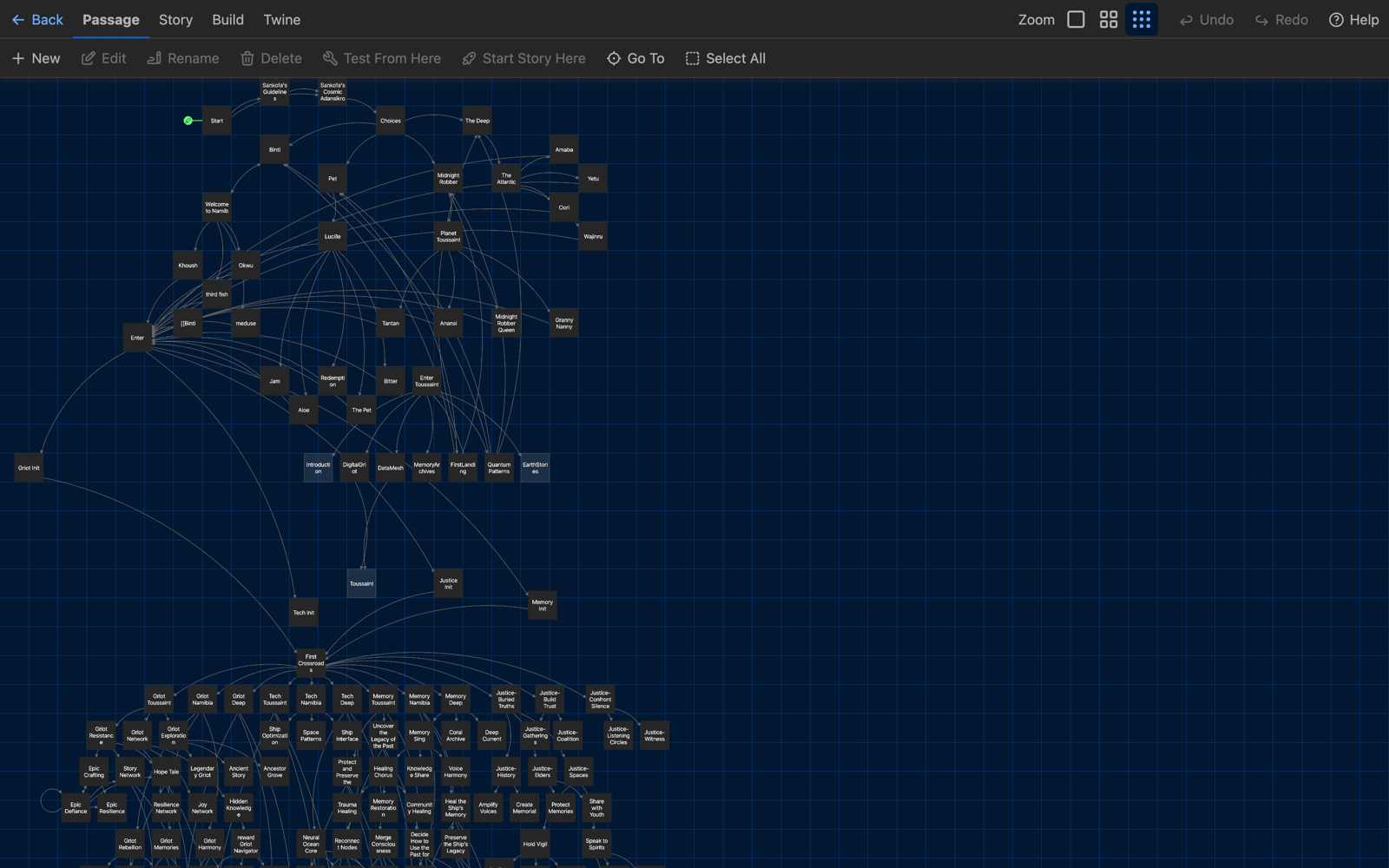Viewport: 1389px width, 868px height.
Task: Open the Help panel
Action: point(1353,19)
